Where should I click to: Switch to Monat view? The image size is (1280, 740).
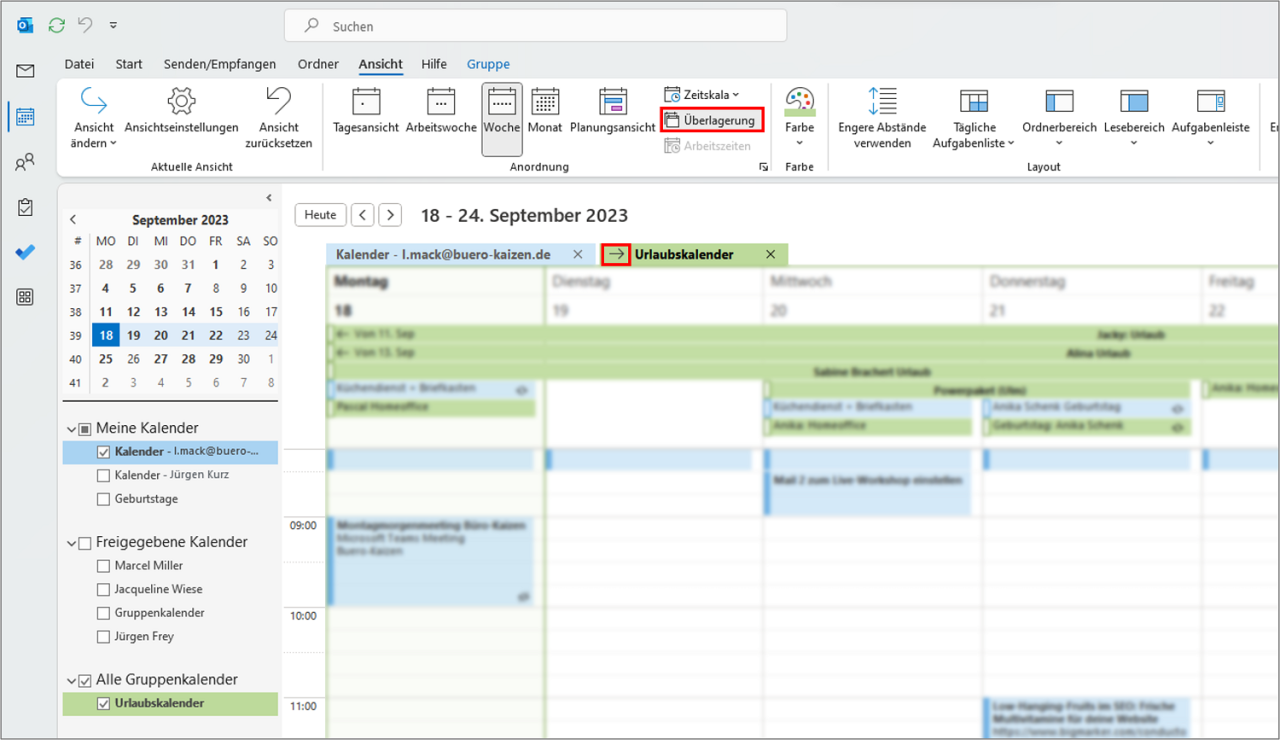click(x=545, y=111)
